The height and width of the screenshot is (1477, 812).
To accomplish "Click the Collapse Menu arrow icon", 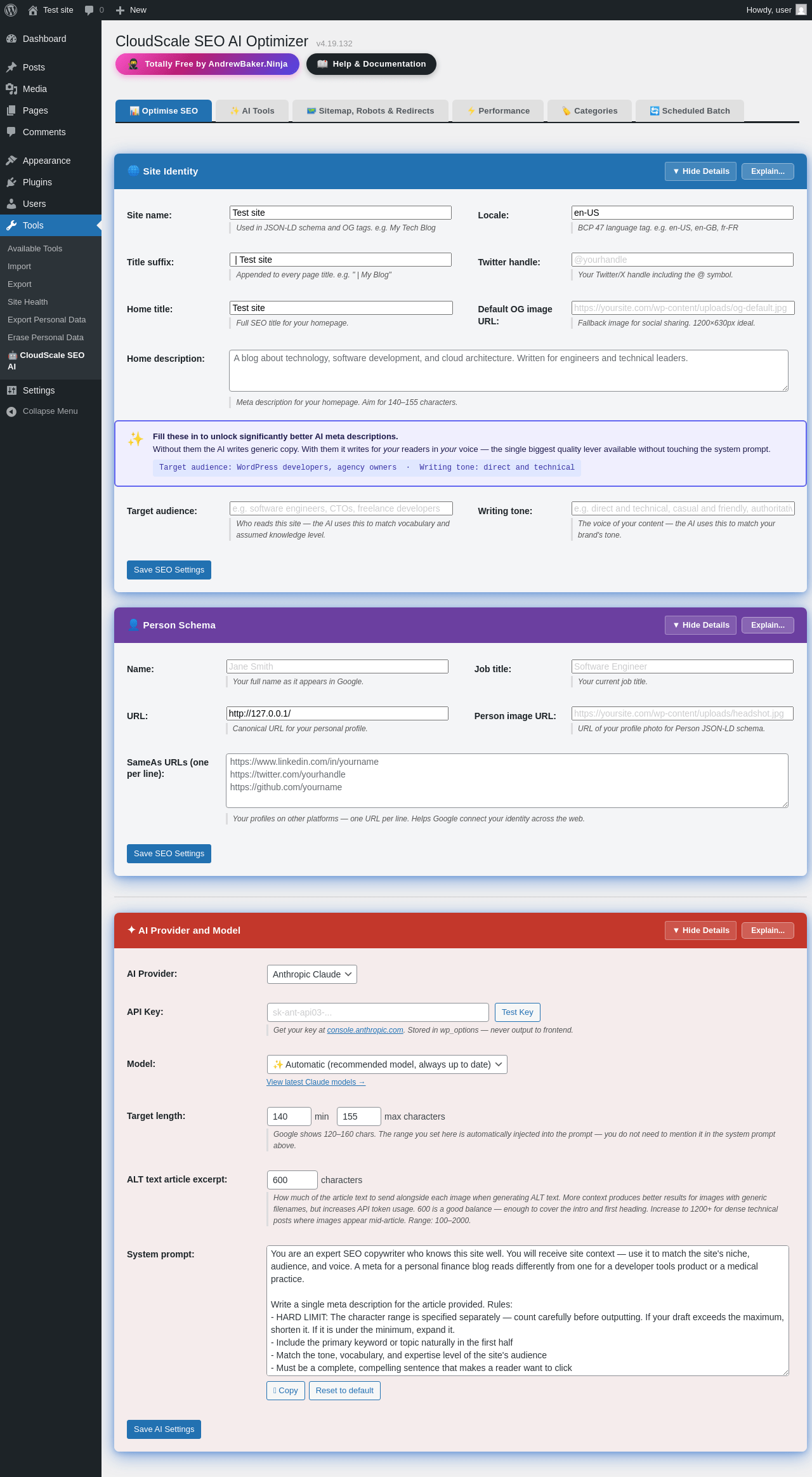I will pyautogui.click(x=11, y=411).
